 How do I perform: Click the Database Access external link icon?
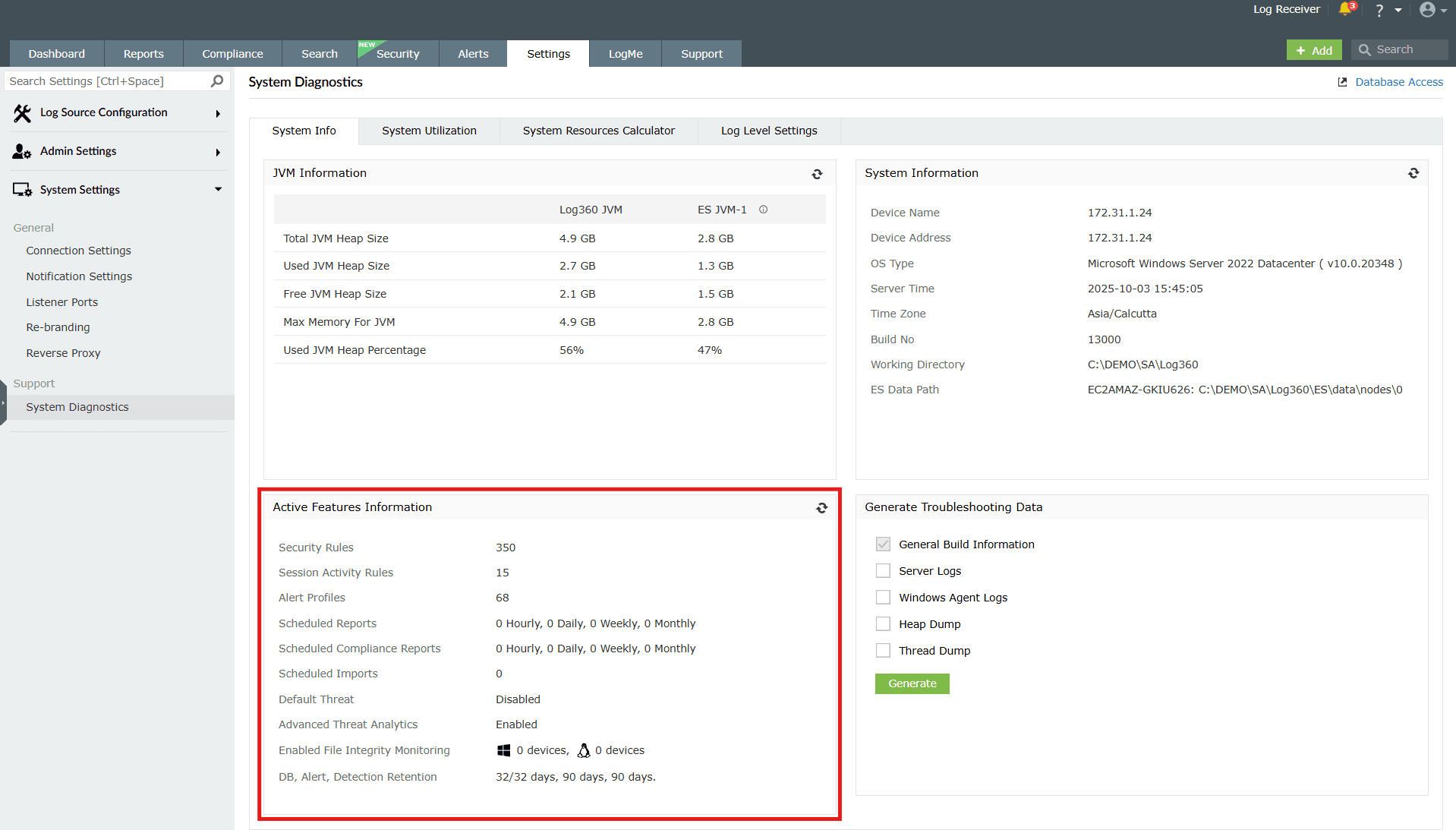(1342, 82)
